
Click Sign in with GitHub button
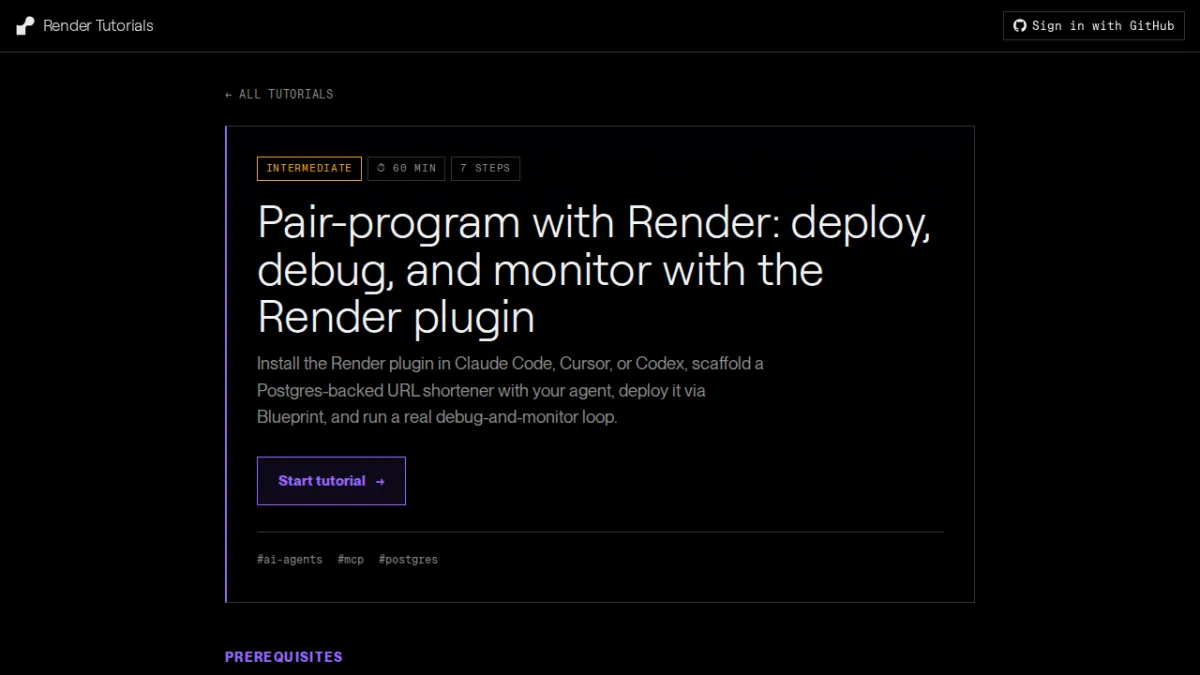pyautogui.click(x=1093, y=26)
